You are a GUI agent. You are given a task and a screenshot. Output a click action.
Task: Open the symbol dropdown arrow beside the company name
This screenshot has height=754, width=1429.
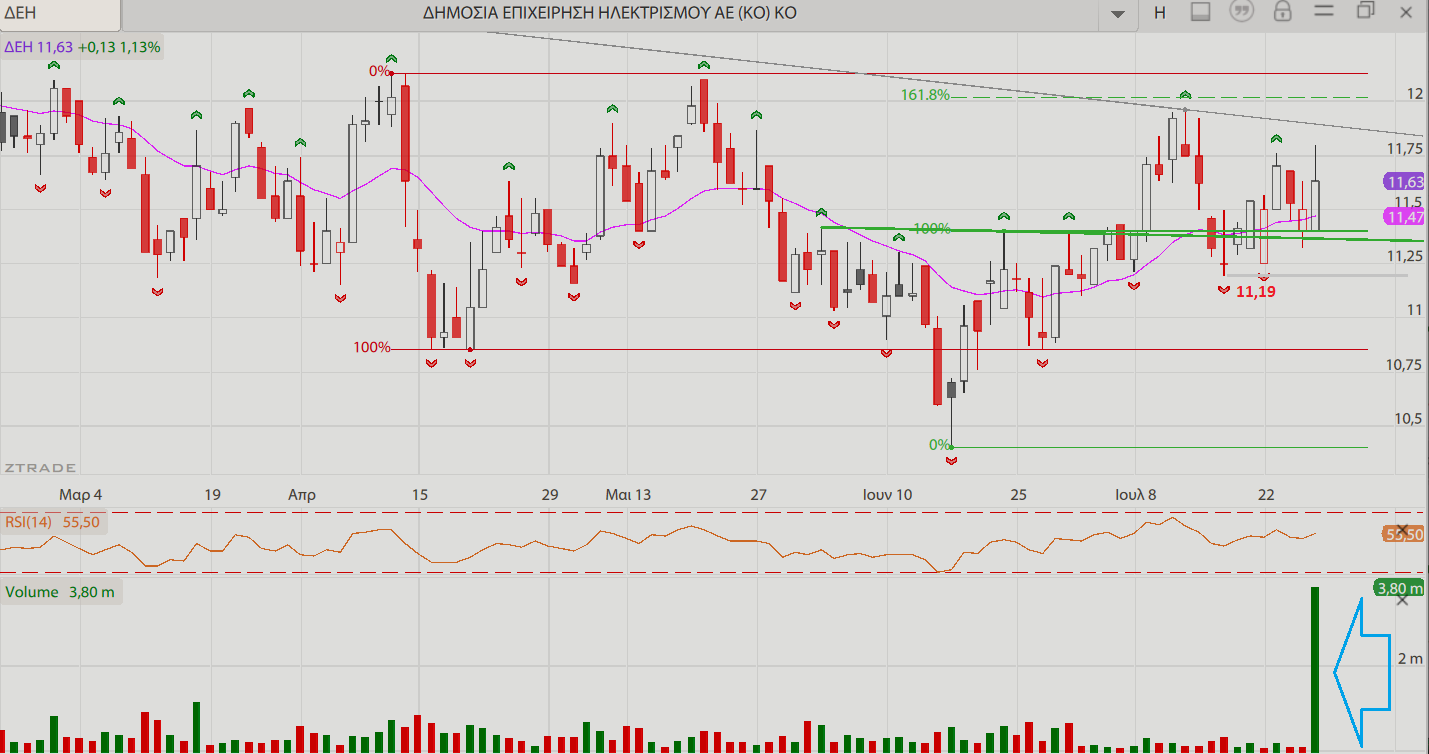[x=1118, y=13]
